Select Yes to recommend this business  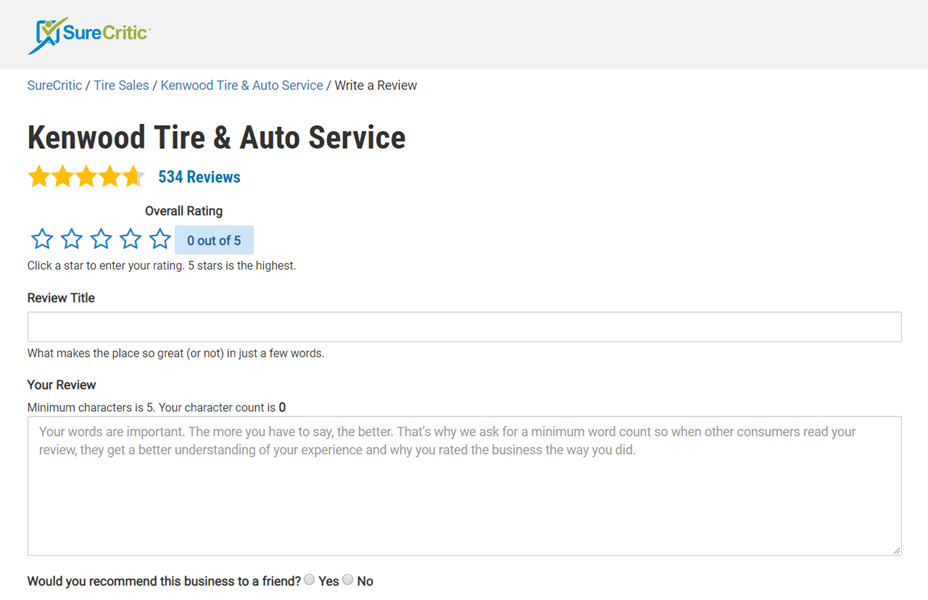click(310, 580)
